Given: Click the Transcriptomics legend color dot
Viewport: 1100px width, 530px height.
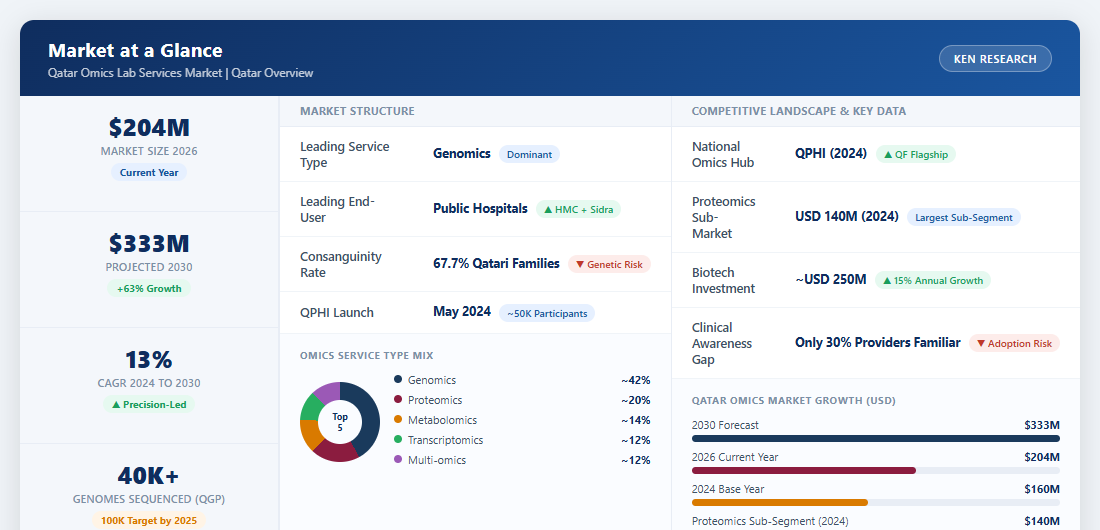Looking at the screenshot, I should 398,439.
